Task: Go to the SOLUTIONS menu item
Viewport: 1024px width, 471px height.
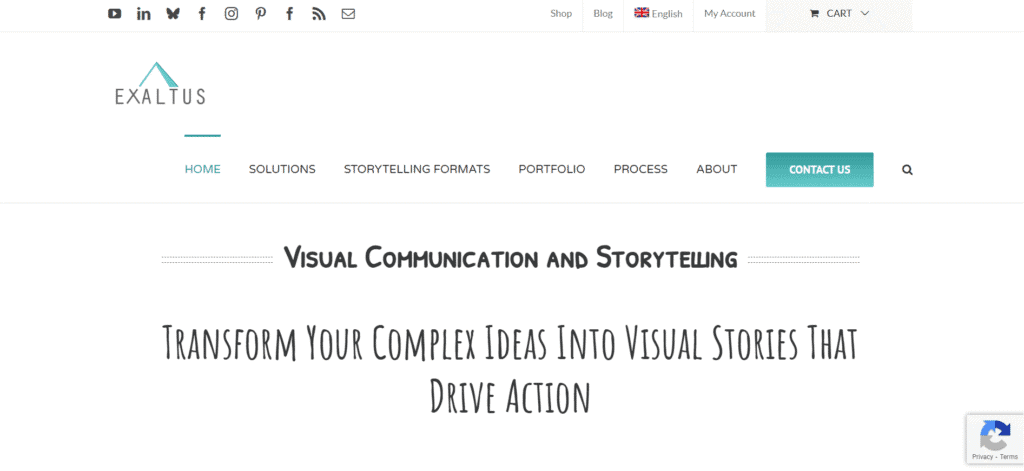Action: click(282, 170)
